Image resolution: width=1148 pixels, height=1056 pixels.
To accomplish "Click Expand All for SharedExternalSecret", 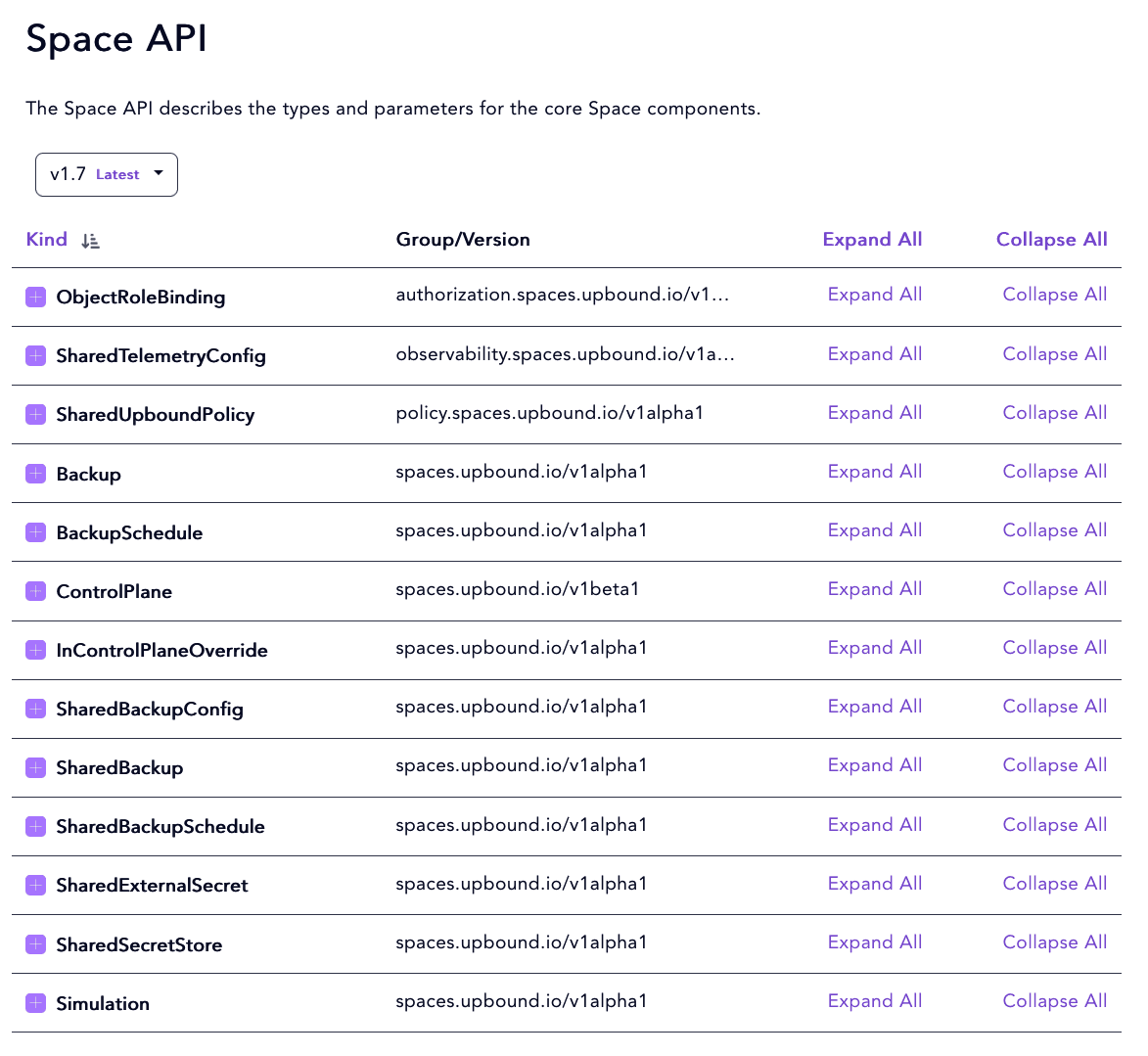I will pos(874,884).
